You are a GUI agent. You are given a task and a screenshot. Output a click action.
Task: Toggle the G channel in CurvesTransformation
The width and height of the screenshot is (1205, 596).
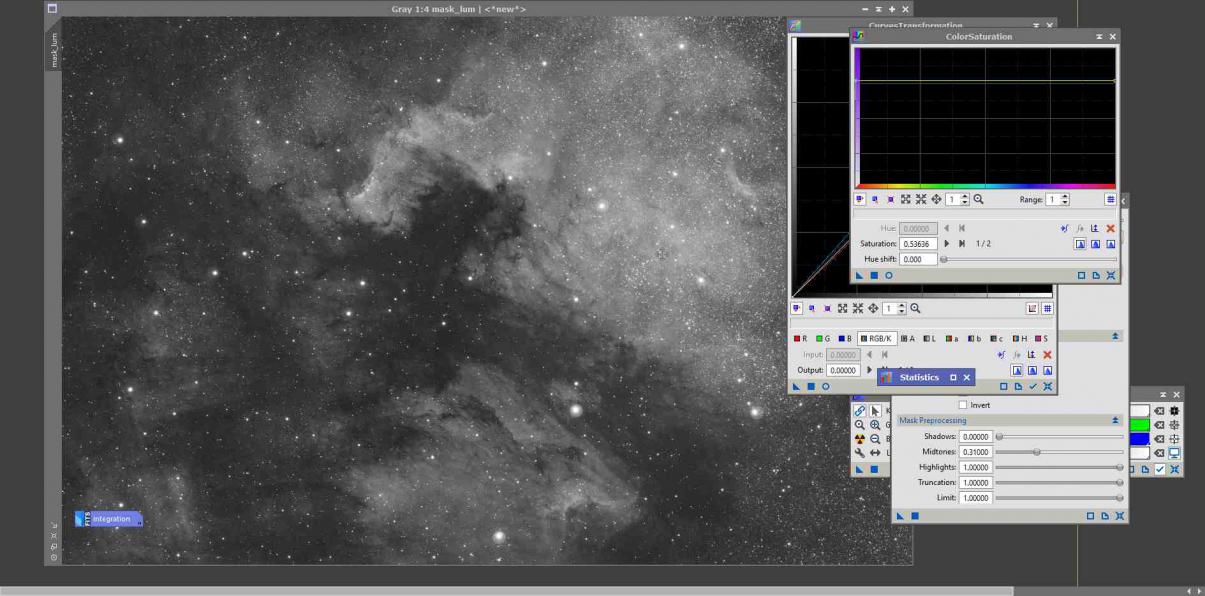tap(823, 339)
